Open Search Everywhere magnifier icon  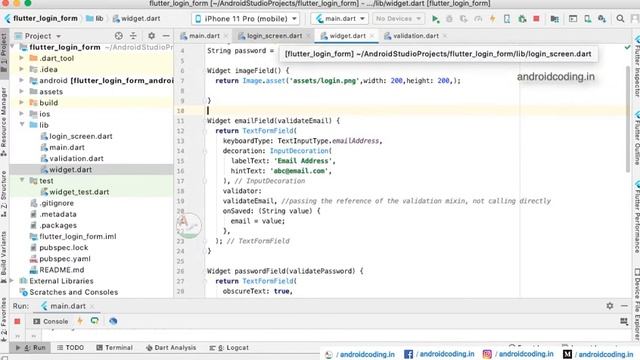[620, 19]
